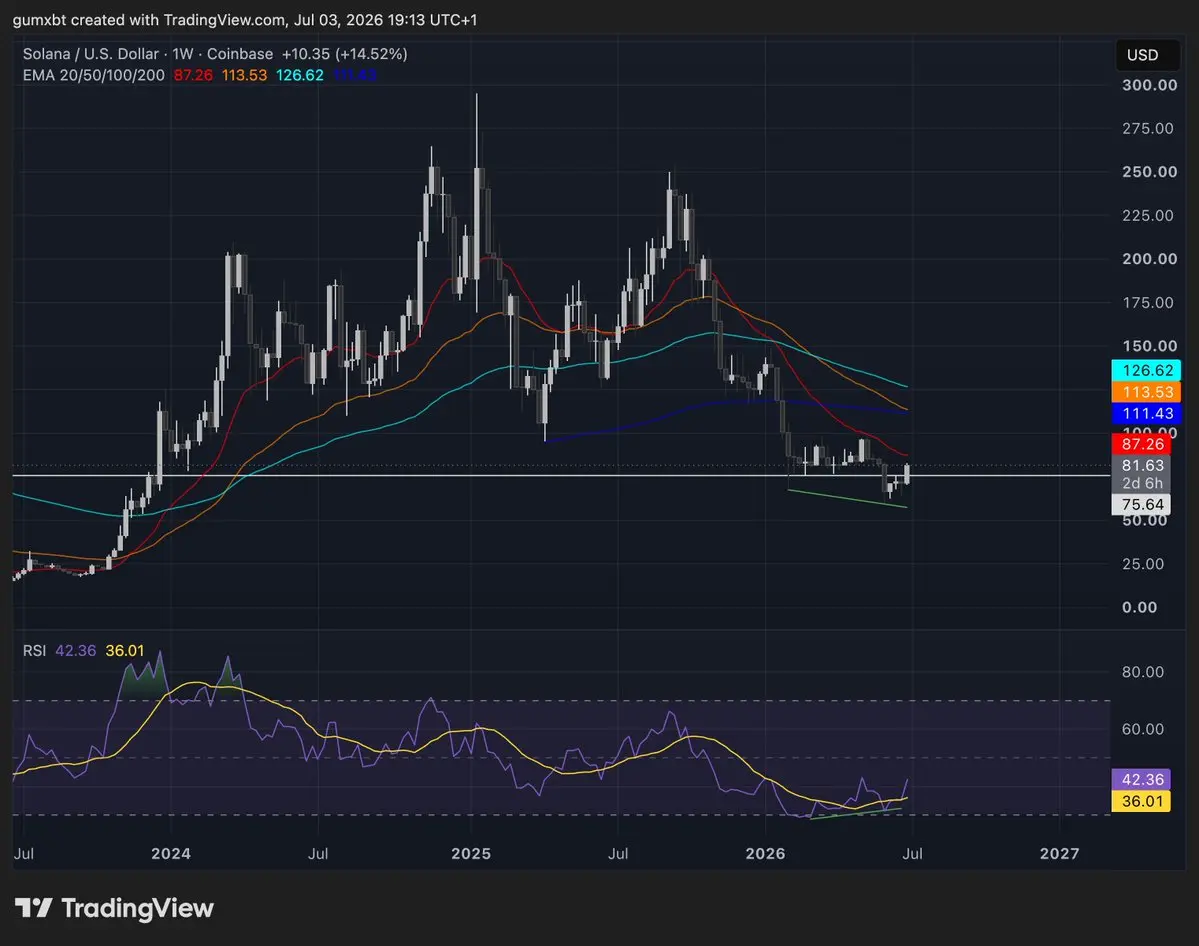This screenshot has width=1199, height=946.
Task: Open the EMA 20/50/100/200 indicator legend
Action: (93, 75)
